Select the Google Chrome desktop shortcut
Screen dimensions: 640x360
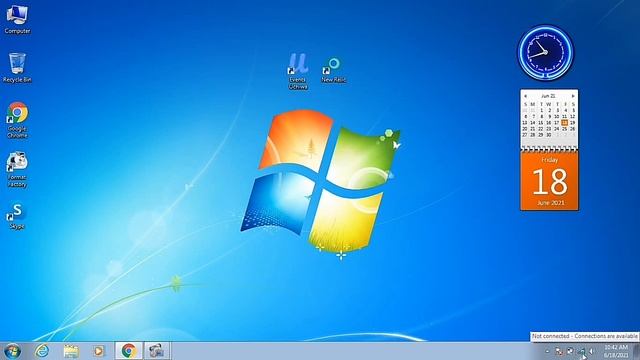(x=17, y=120)
